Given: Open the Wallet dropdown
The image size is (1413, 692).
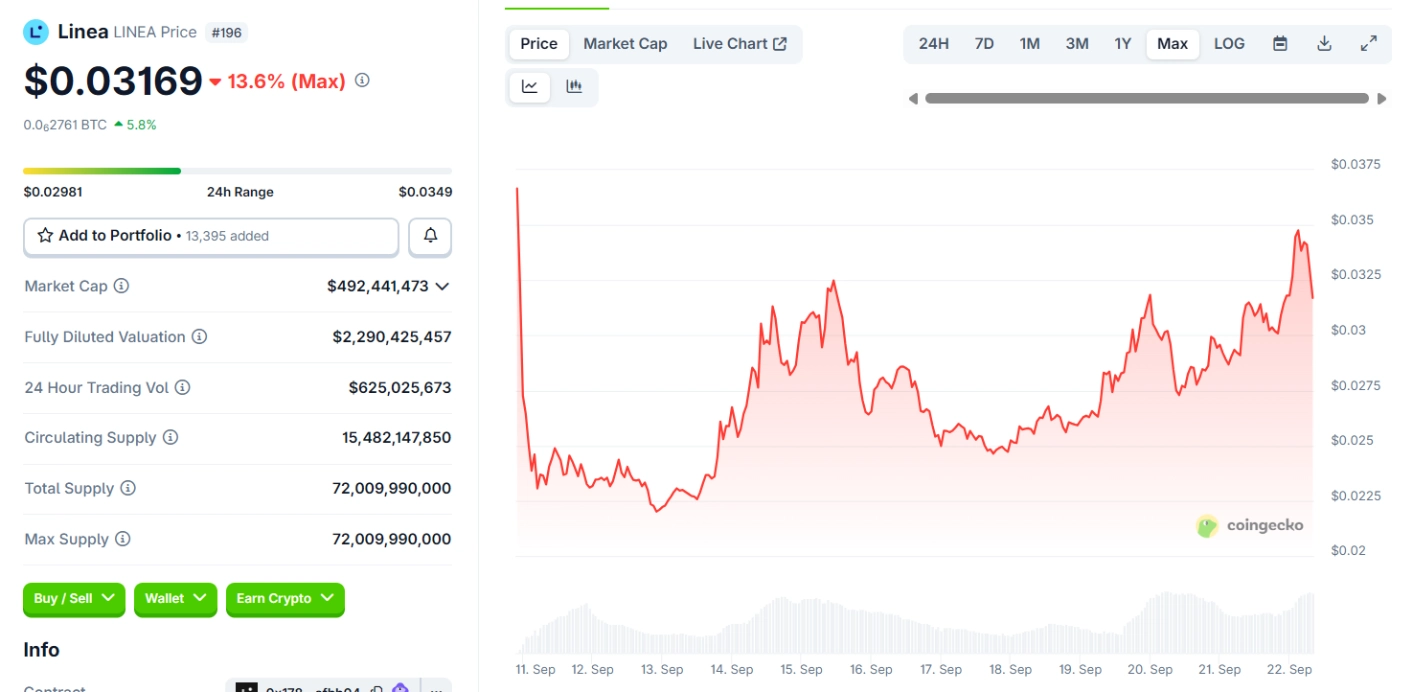Looking at the screenshot, I should [x=175, y=599].
